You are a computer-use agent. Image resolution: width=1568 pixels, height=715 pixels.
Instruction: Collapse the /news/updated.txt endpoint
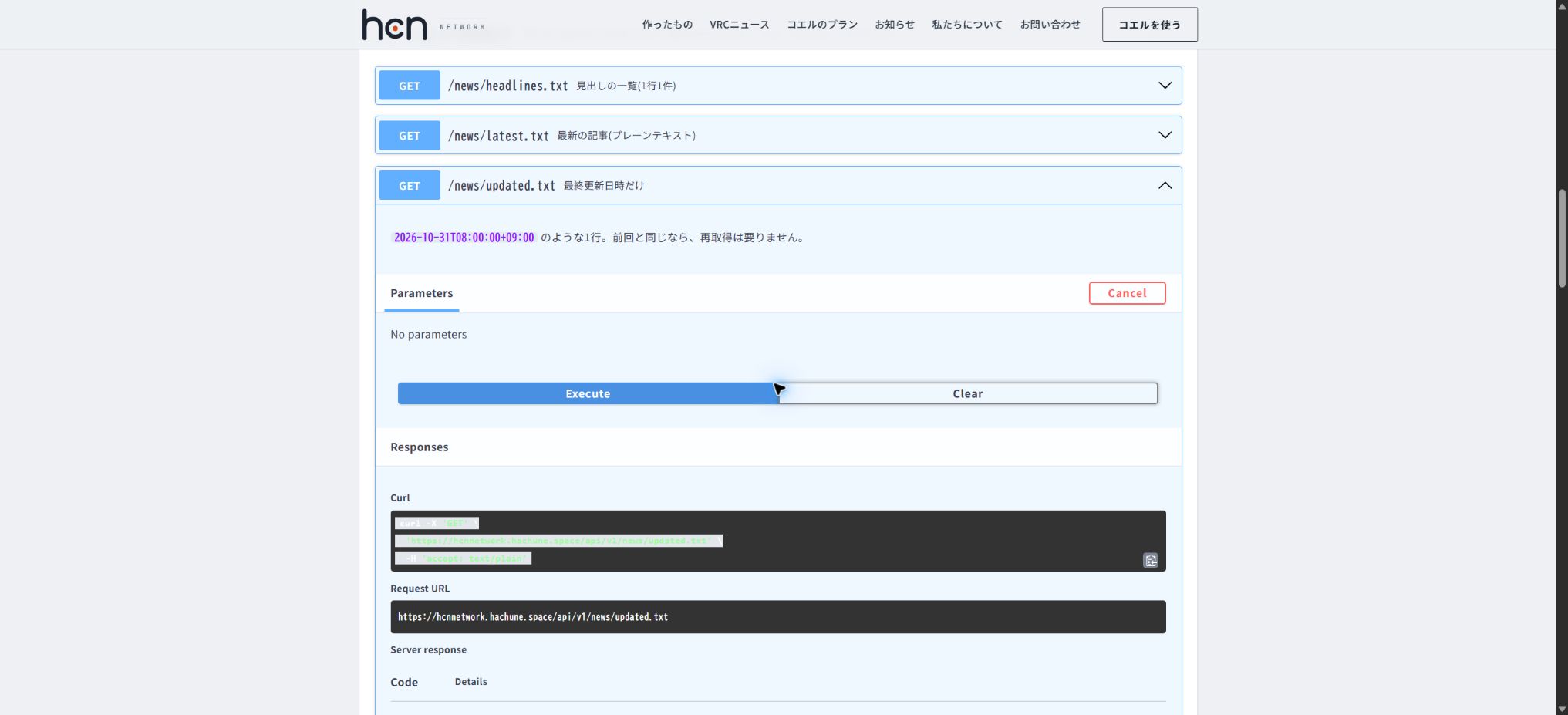[1165, 186]
